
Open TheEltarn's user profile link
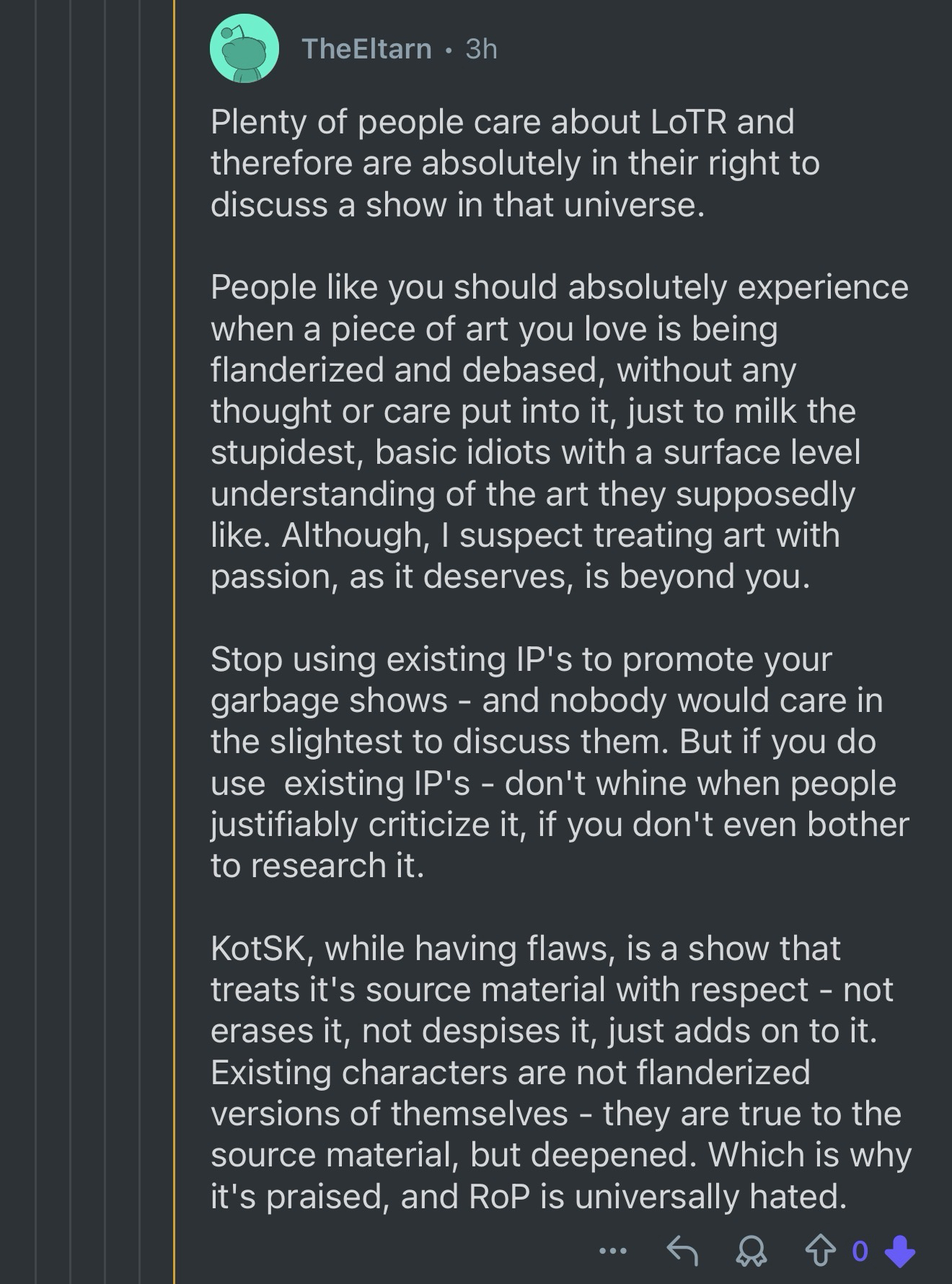click(366, 48)
